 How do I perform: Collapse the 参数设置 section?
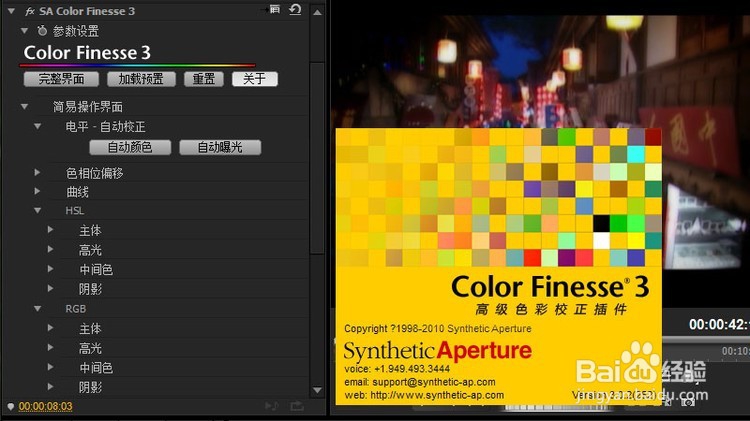click(24, 31)
